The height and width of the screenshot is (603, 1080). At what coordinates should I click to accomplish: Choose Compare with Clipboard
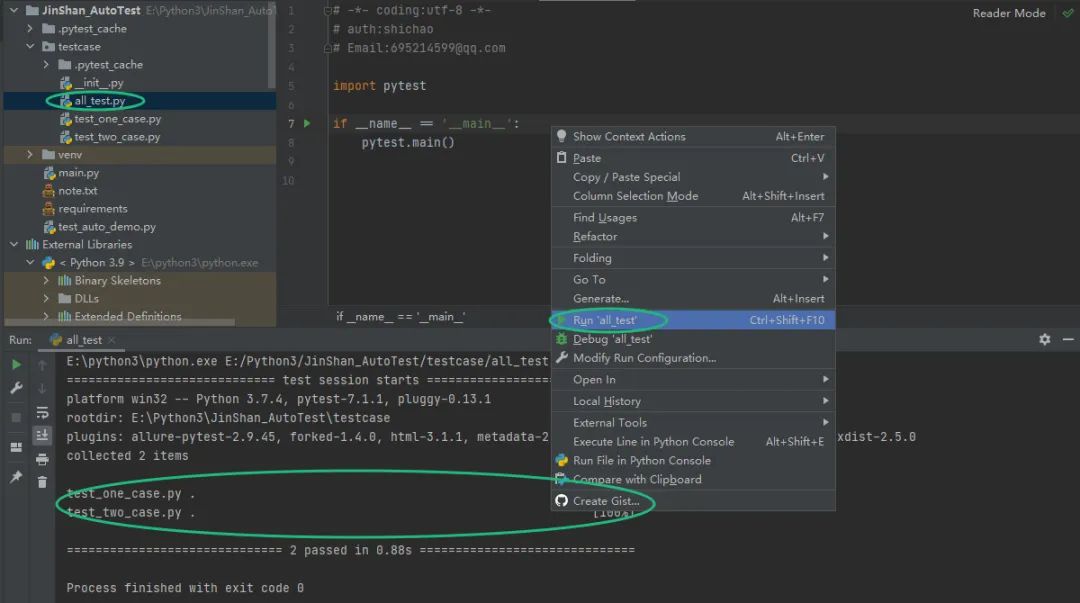point(693,480)
